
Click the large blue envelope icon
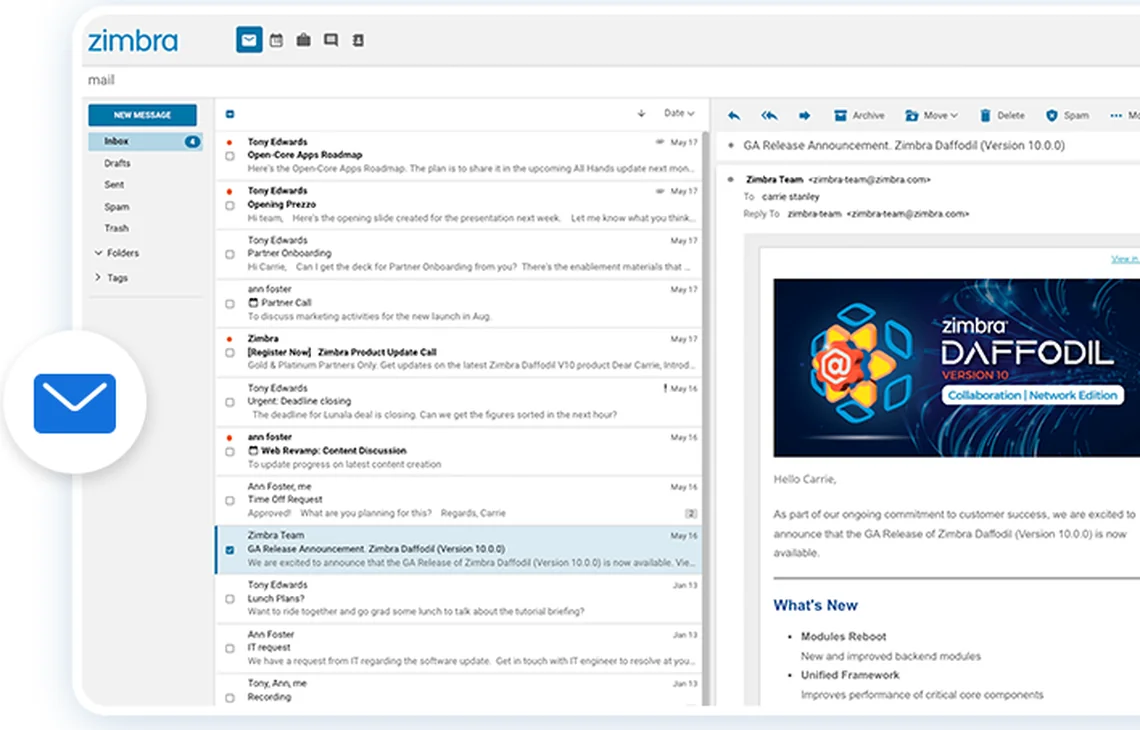pos(75,403)
